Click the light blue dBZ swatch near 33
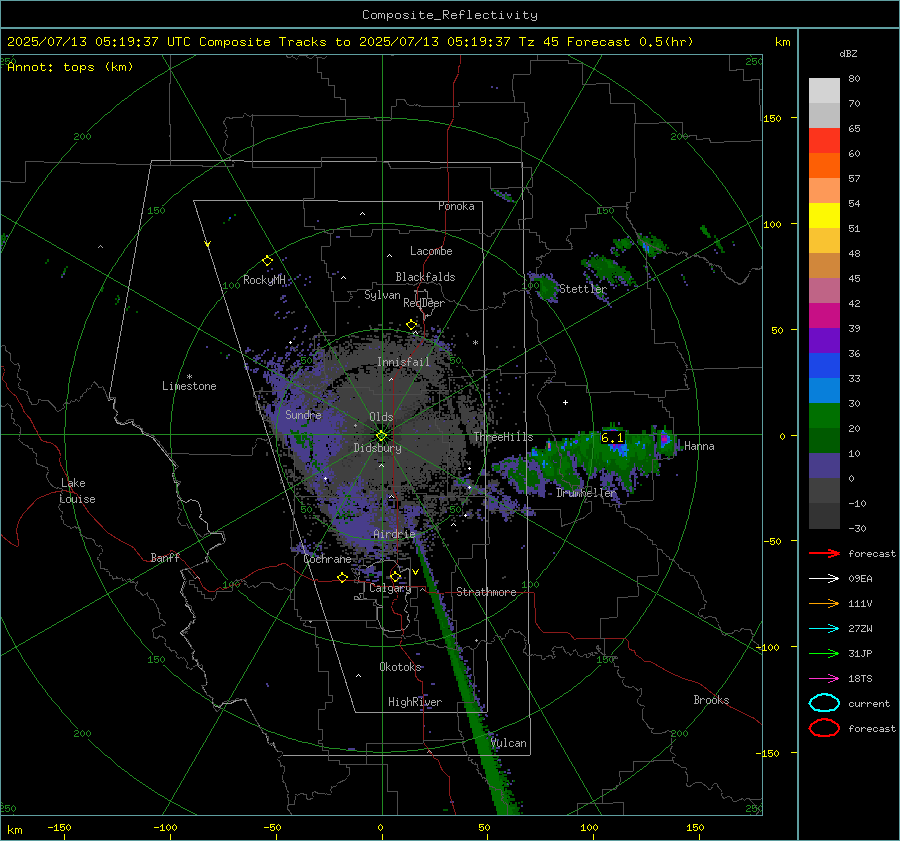 [824, 390]
